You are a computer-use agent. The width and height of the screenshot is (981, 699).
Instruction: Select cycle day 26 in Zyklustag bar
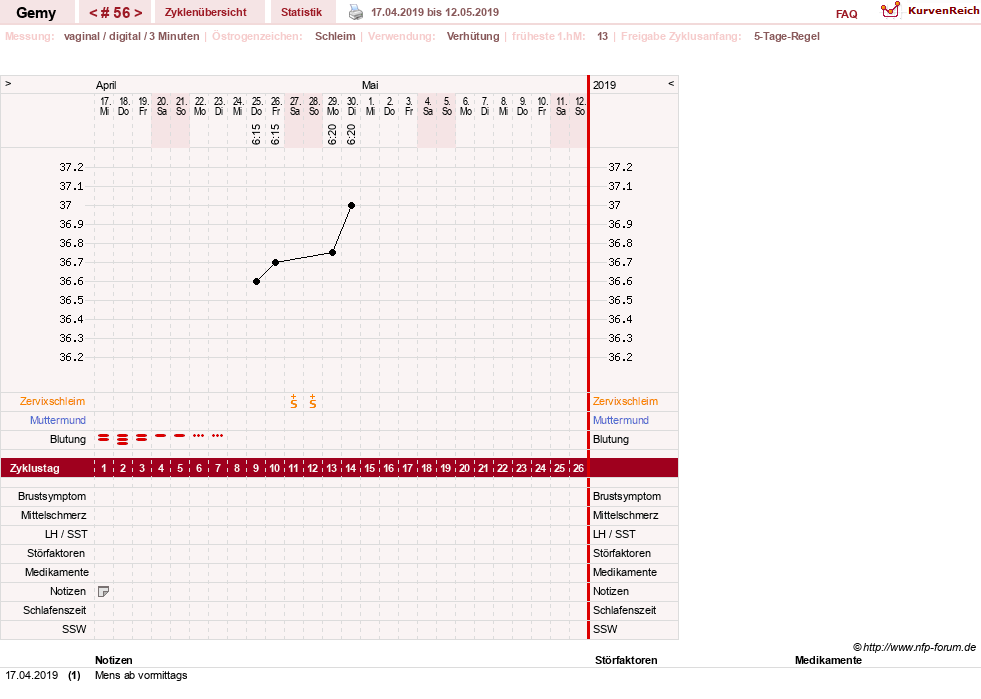[x=579, y=468]
